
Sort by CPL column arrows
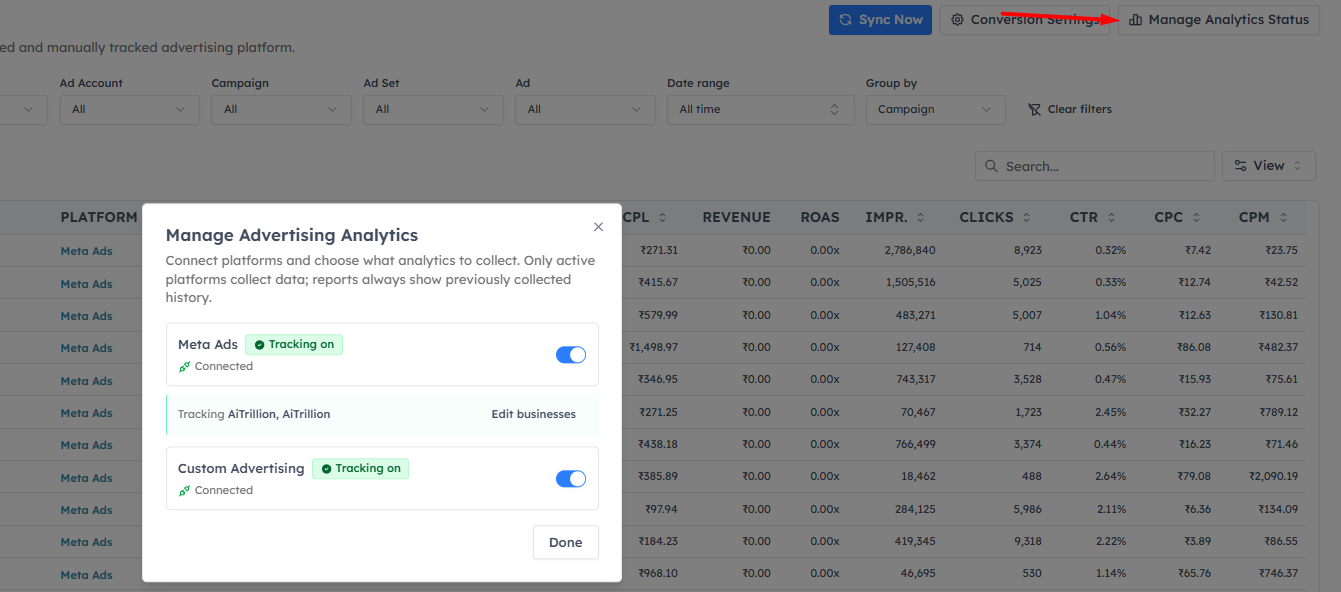click(662, 217)
